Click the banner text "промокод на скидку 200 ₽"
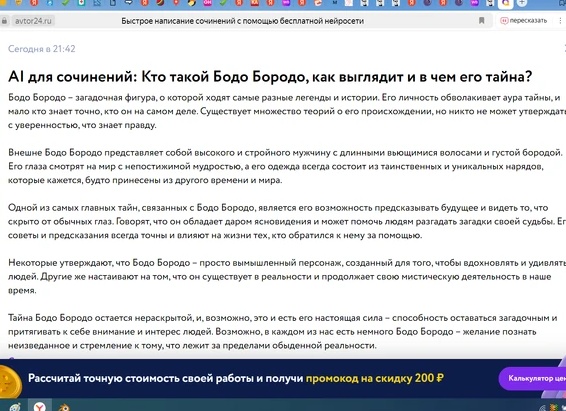This screenshot has height=411, width=566. point(374,378)
